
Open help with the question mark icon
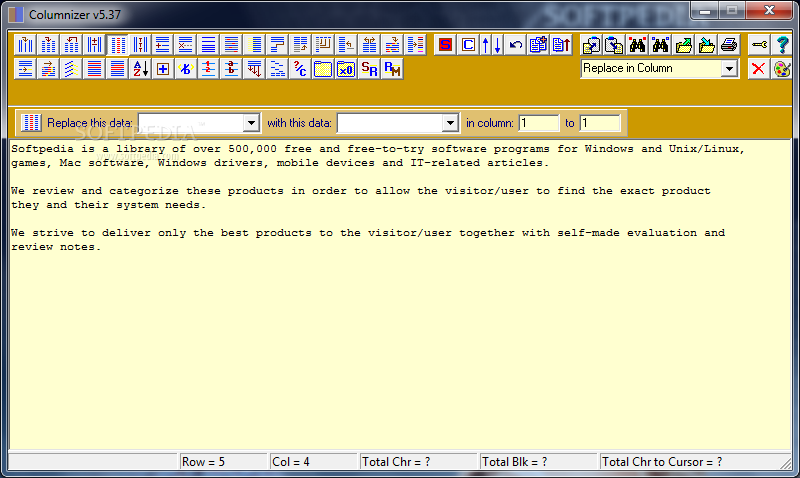point(782,45)
